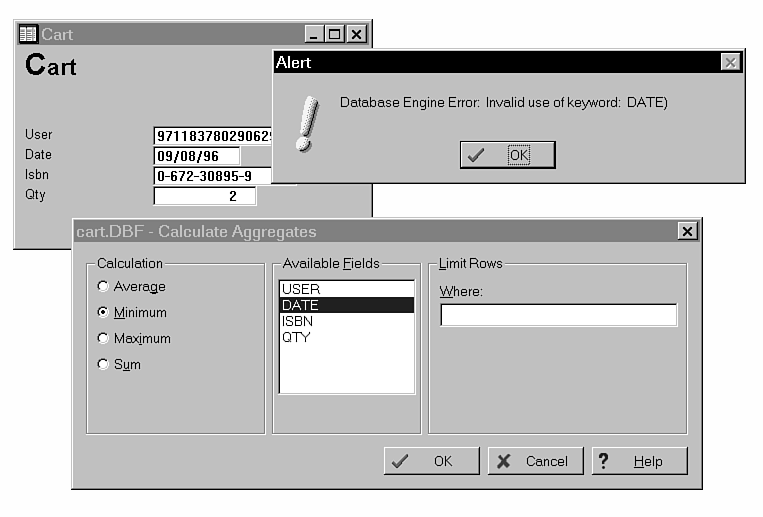The width and height of the screenshot is (763, 517).
Task: Select ISBN from Available Fields
Action: 298,321
